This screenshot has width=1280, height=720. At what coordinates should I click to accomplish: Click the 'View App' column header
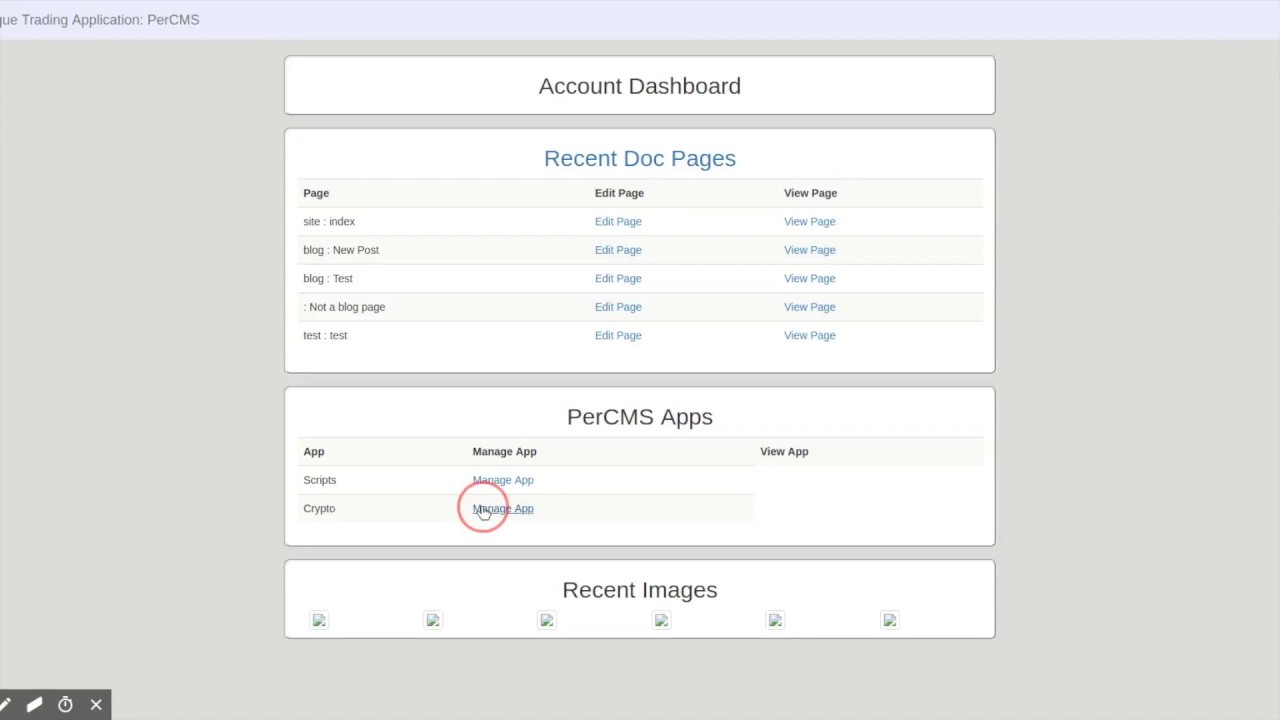(784, 452)
